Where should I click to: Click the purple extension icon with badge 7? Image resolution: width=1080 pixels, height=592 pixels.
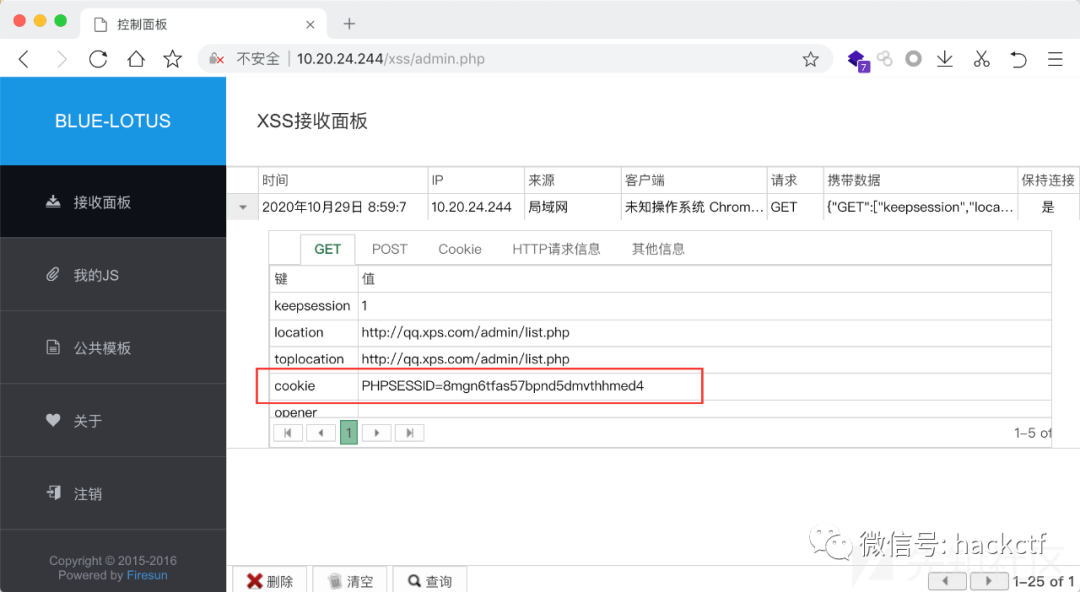pyautogui.click(x=858, y=59)
